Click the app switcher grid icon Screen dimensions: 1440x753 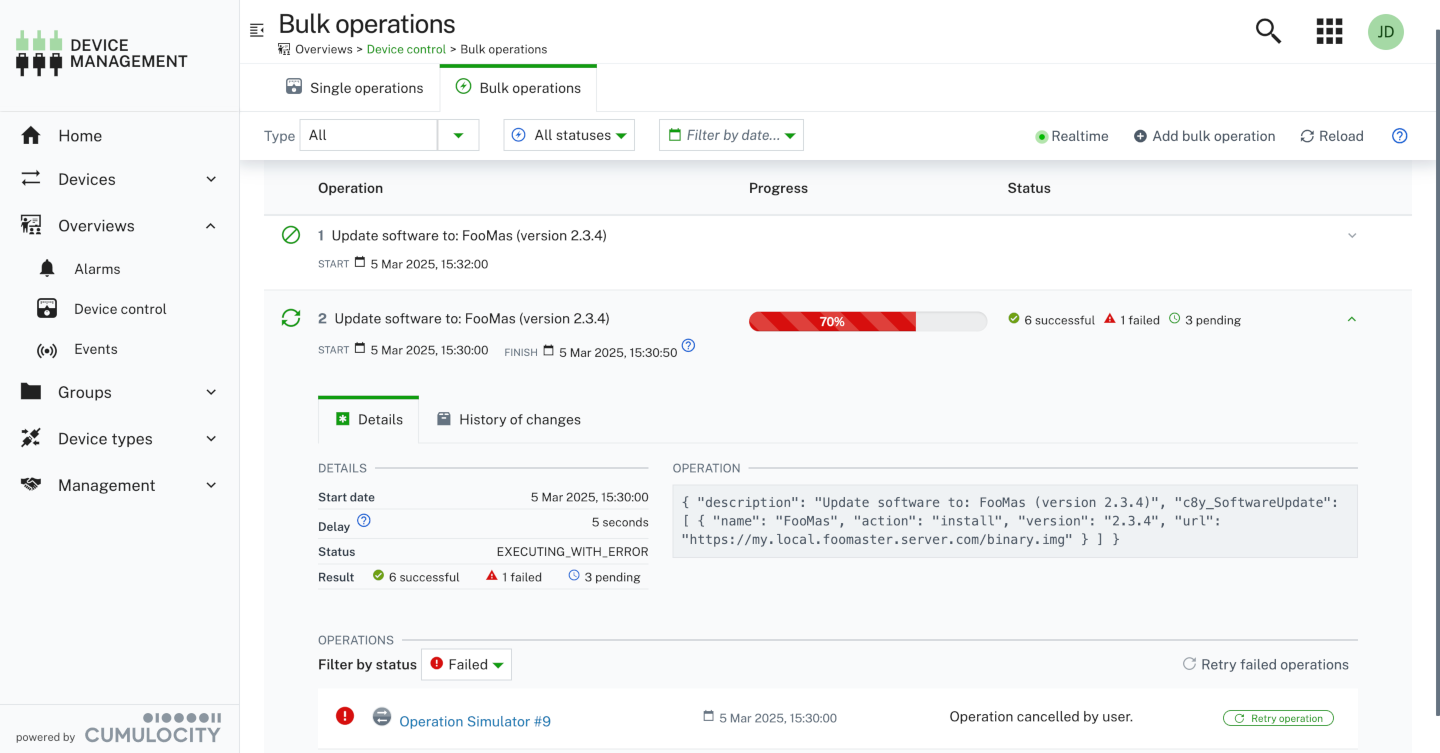1328,31
